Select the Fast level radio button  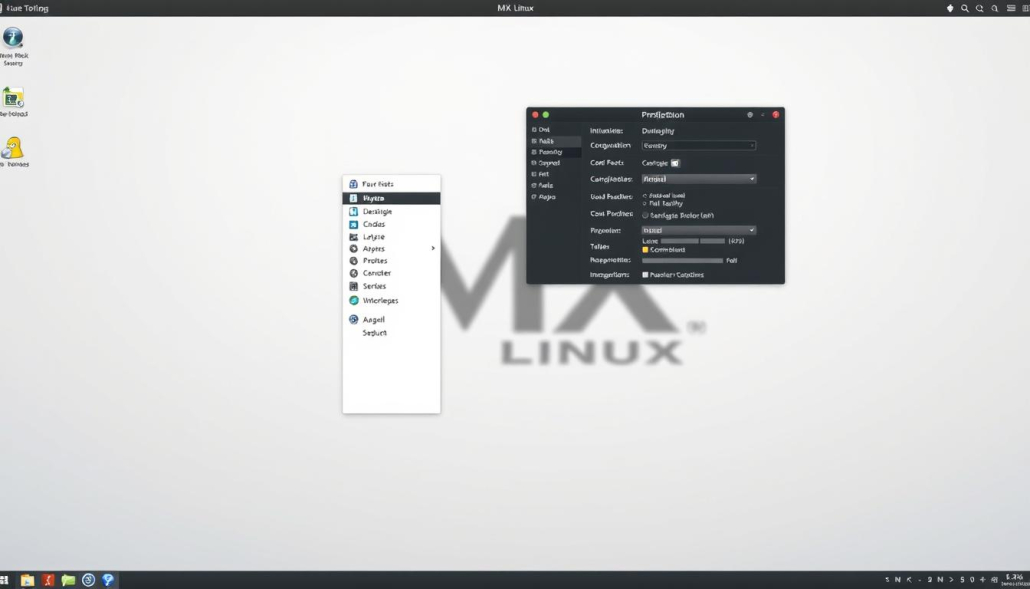pyautogui.click(x=644, y=203)
